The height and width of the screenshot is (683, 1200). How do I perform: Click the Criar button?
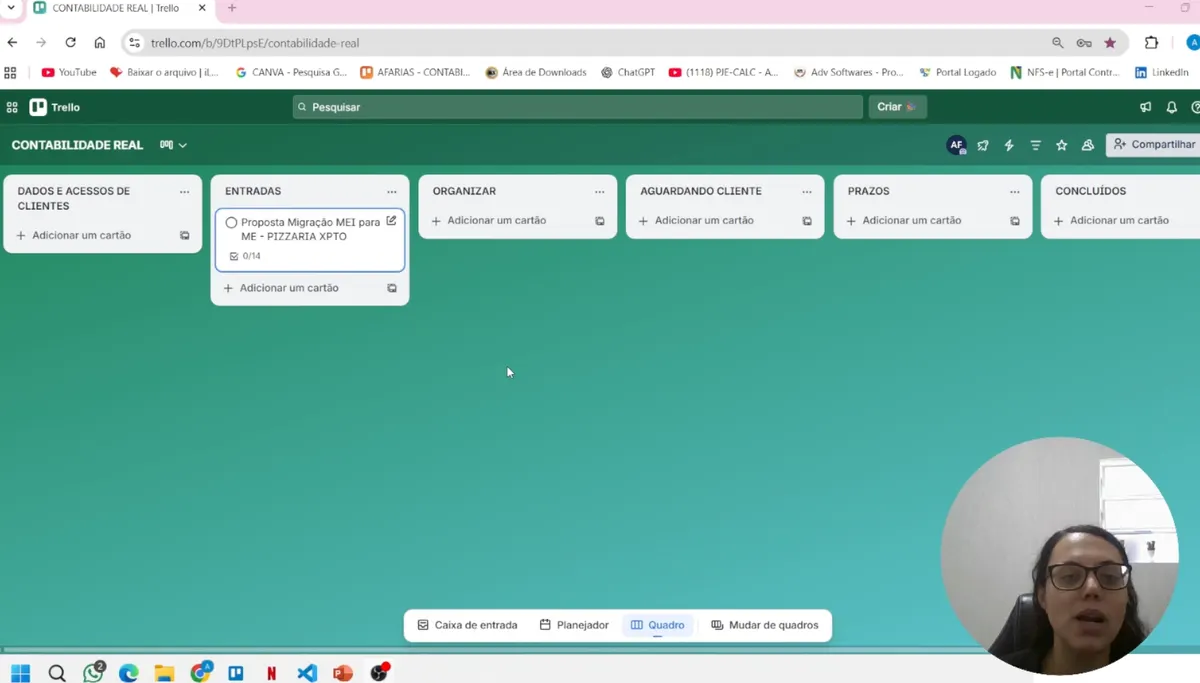(x=897, y=107)
